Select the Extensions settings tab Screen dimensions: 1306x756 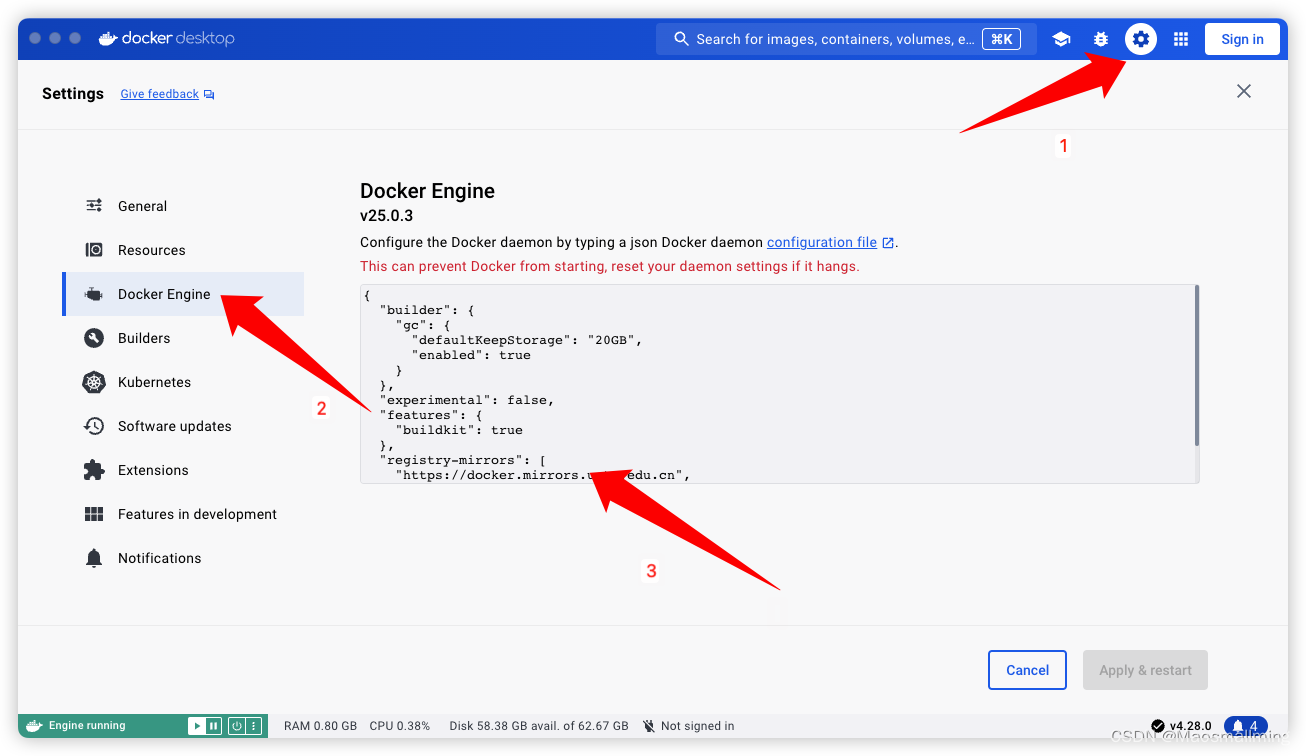click(x=183, y=470)
